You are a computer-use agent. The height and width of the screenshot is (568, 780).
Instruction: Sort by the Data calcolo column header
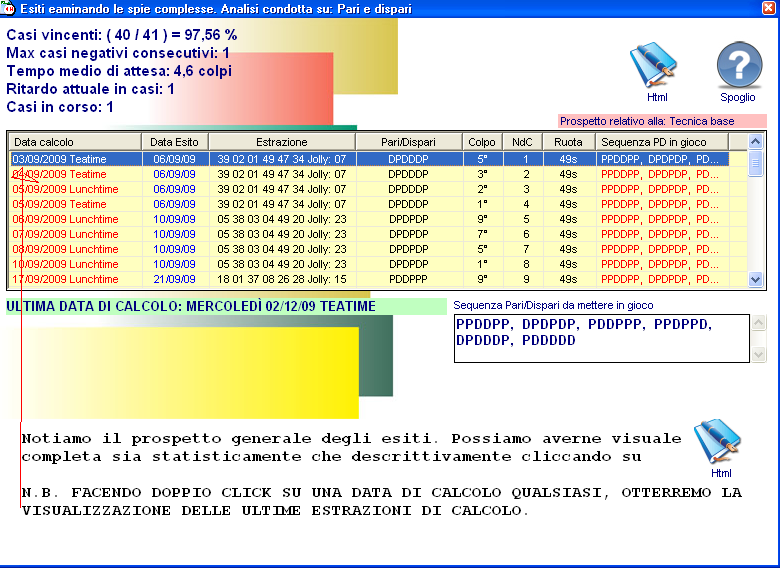coord(76,142)
